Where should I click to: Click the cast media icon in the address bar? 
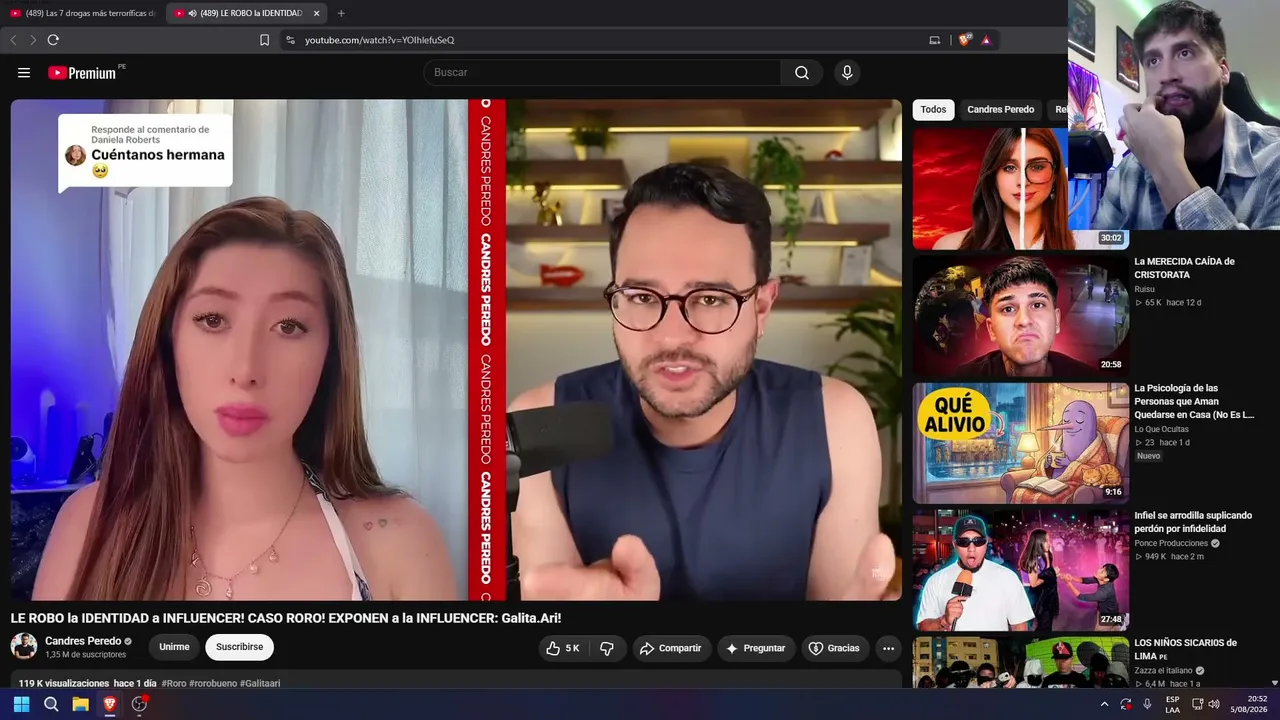(x=935, y=40)
